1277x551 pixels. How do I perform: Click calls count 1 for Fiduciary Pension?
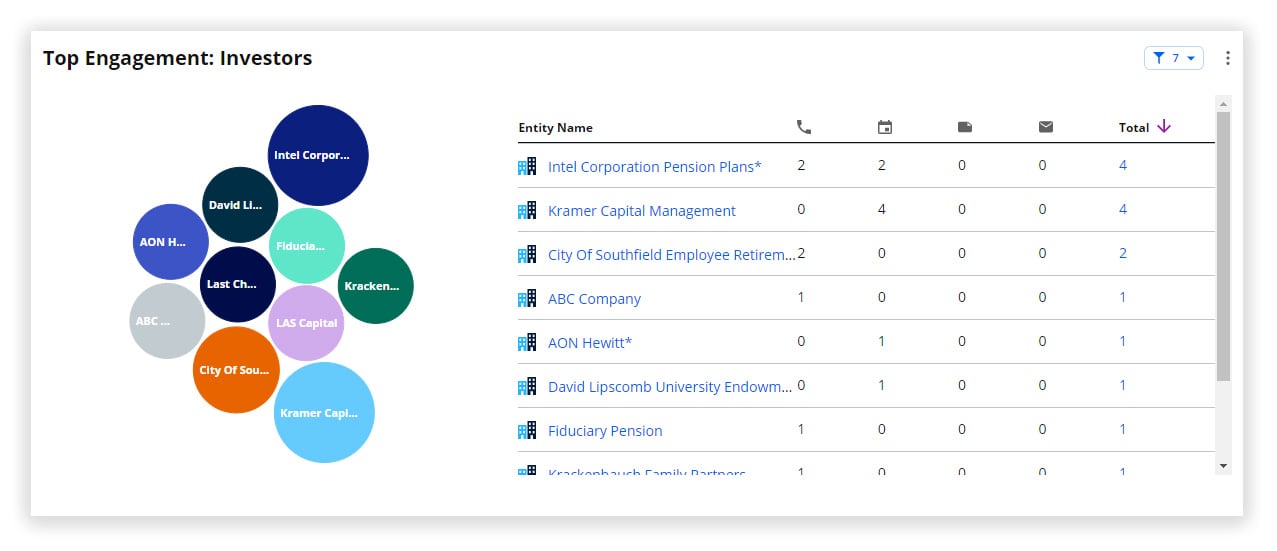801,429
